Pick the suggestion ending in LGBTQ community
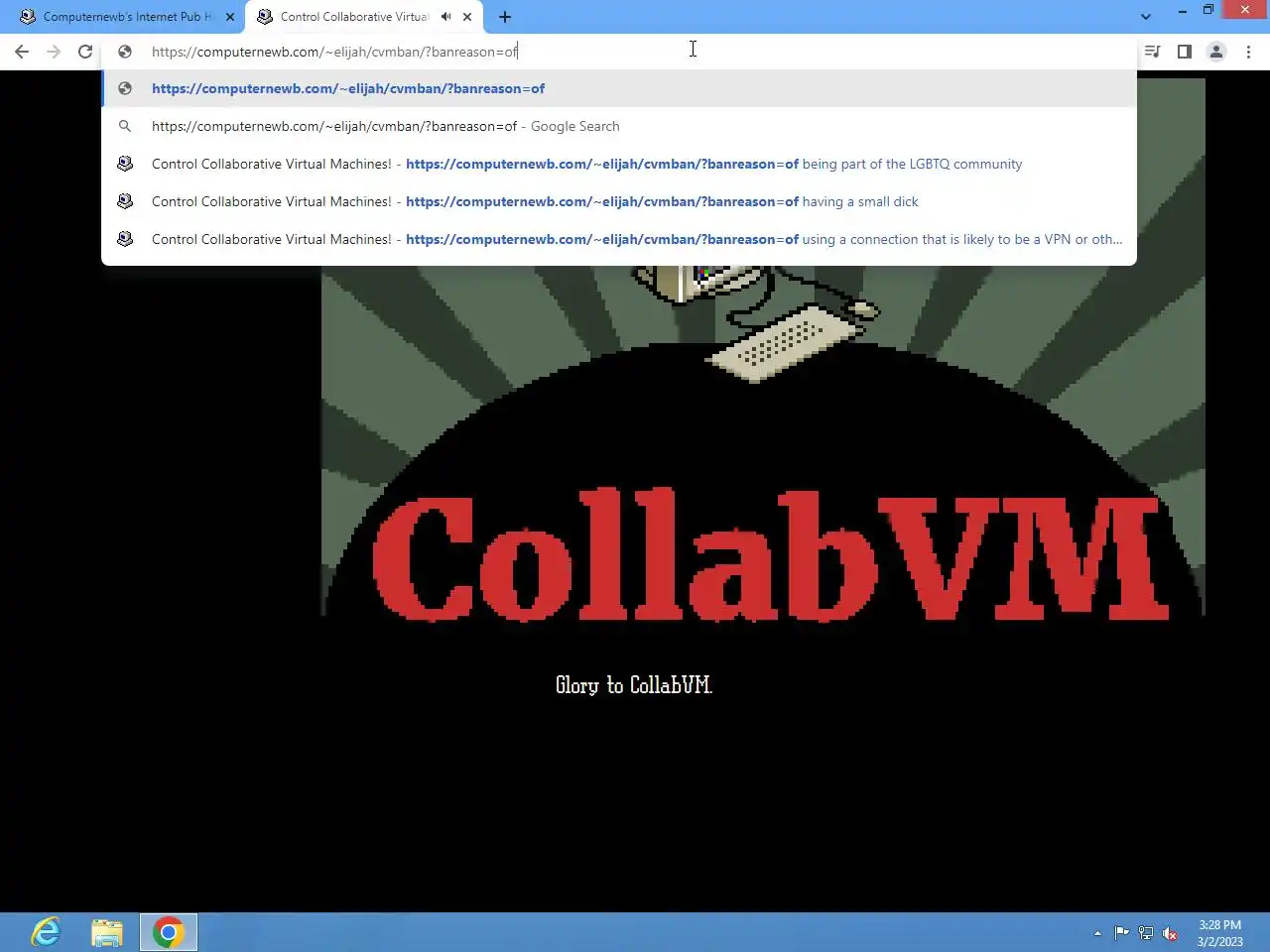The width and height of the screenshot is (1270, 952). click(x=619, y=164)
